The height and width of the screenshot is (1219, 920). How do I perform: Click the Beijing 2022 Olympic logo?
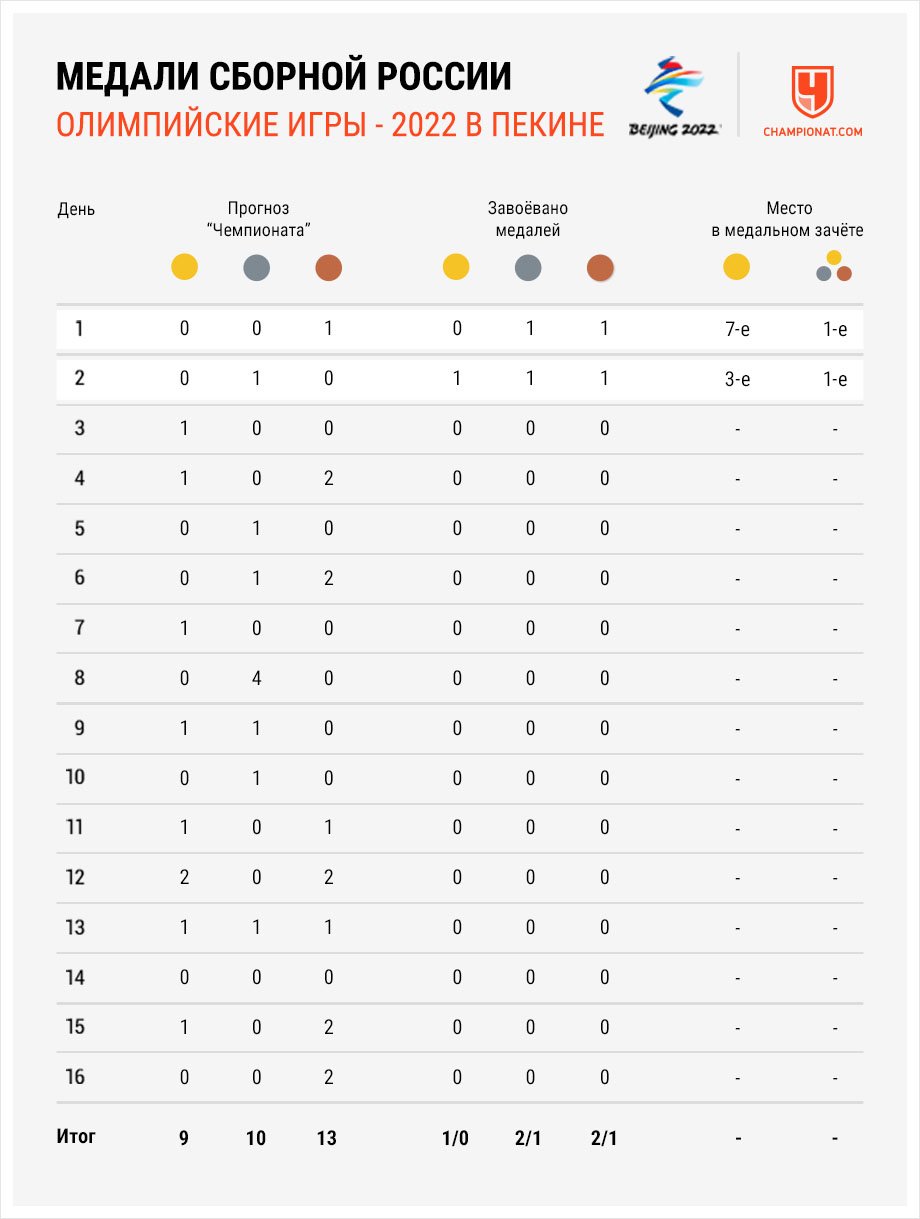coord(674,96)
